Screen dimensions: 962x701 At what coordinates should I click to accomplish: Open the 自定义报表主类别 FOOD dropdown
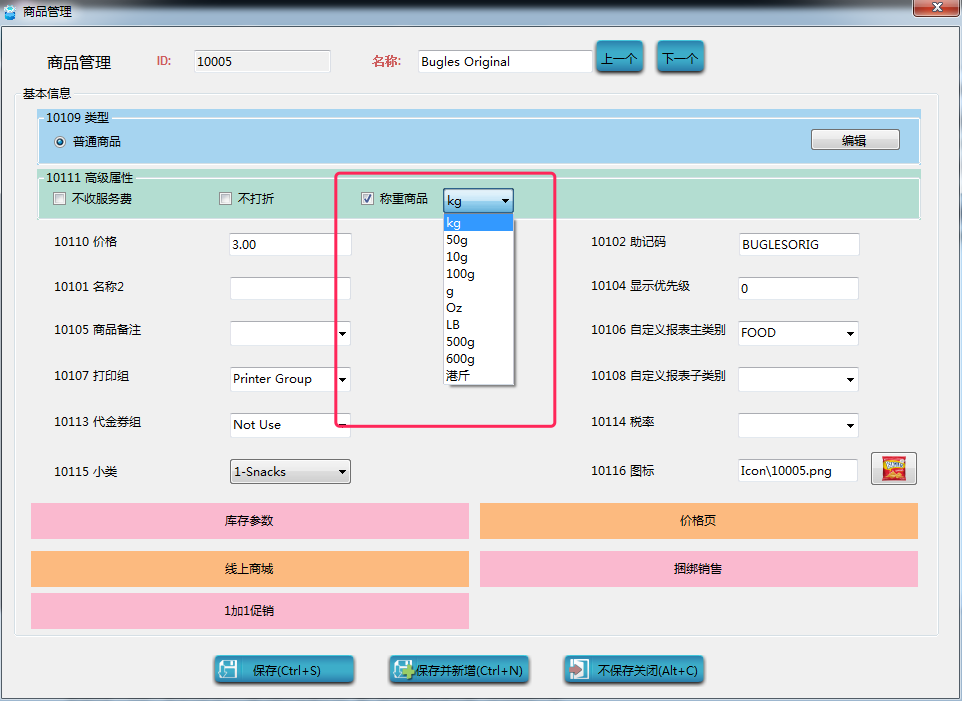(850, 334)
